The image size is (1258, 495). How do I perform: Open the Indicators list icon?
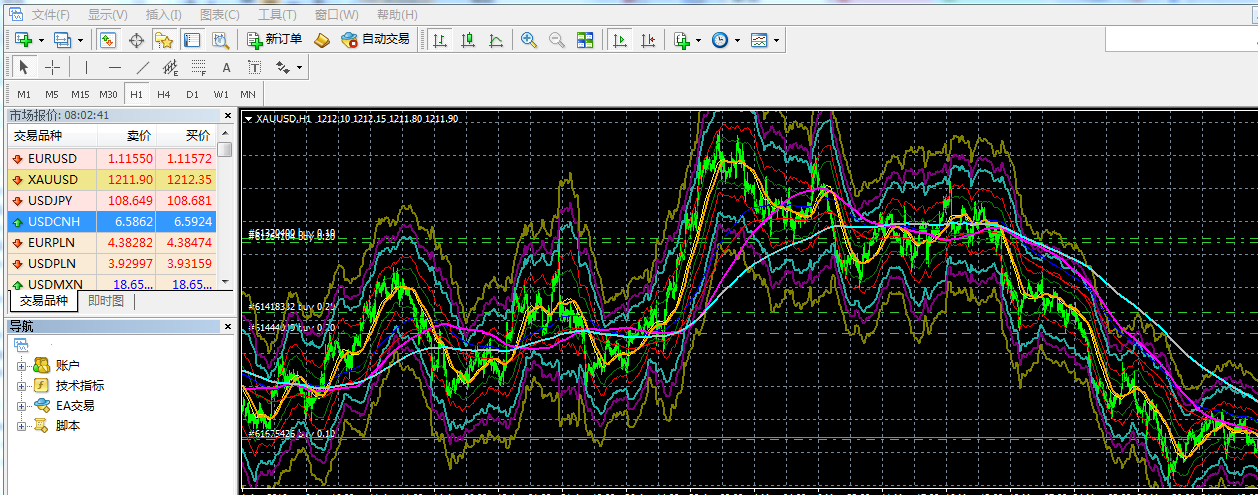(682, 40)
